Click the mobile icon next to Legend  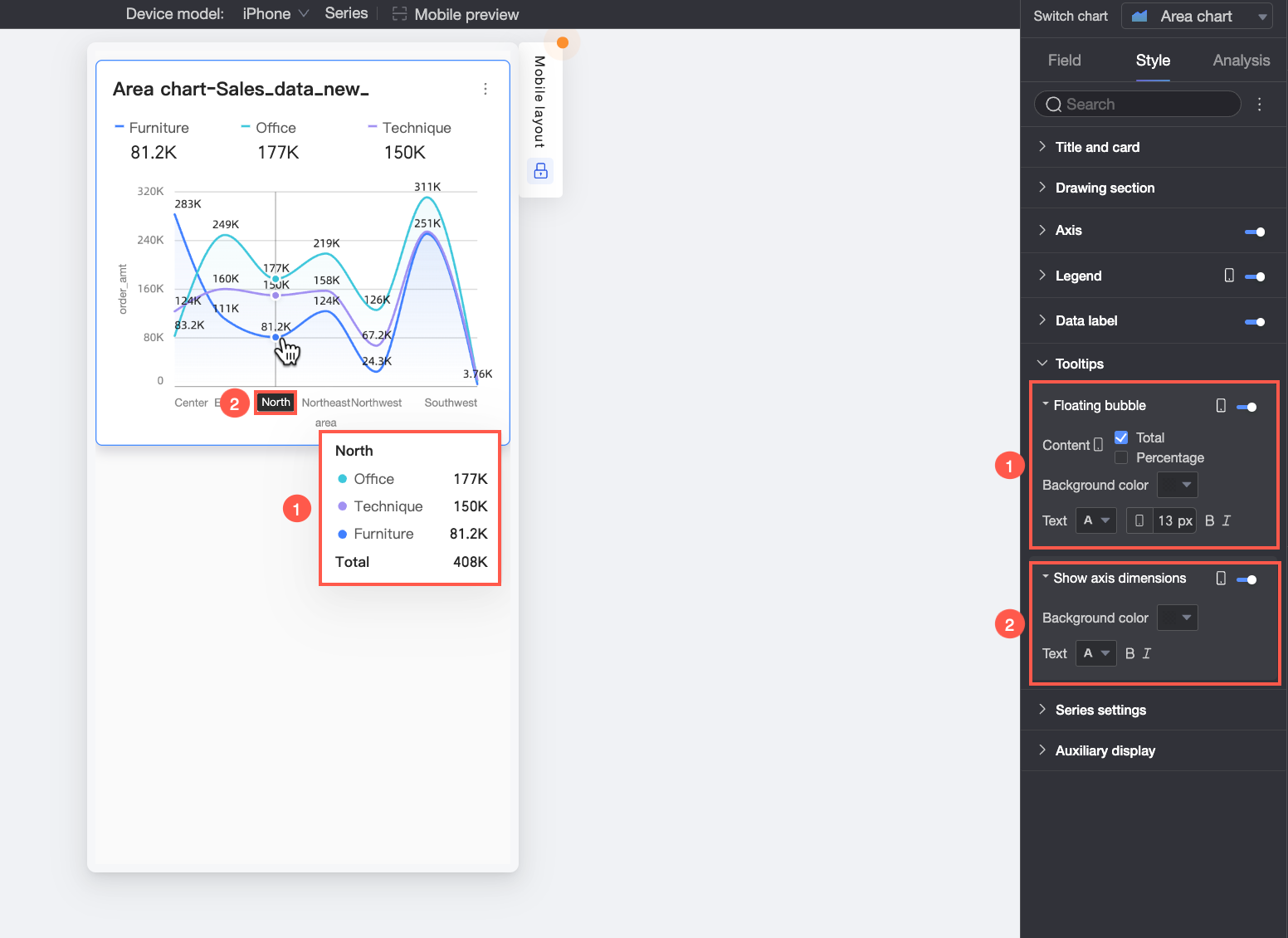(1229, 276)
